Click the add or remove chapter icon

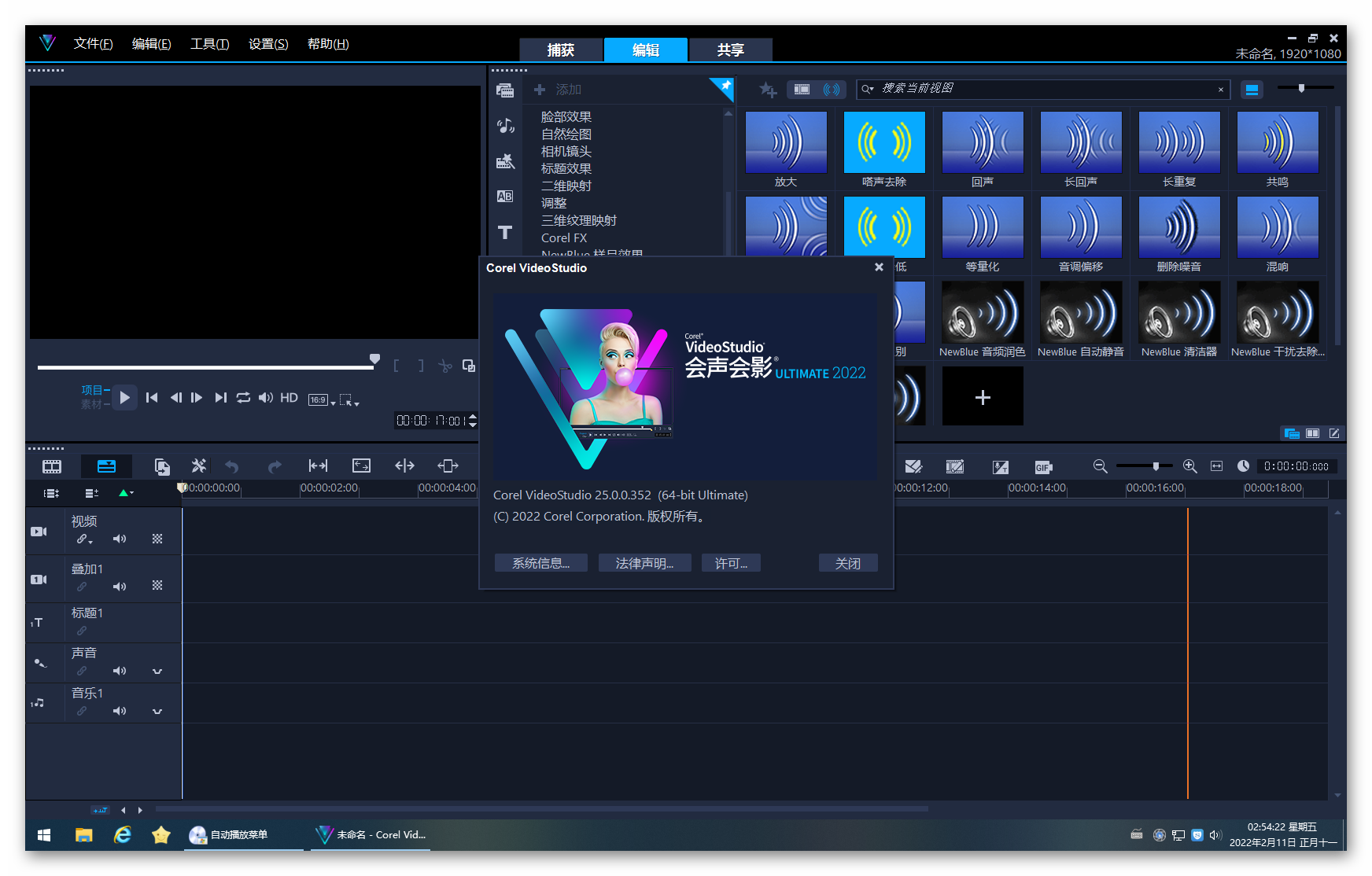tap(91, 493)
